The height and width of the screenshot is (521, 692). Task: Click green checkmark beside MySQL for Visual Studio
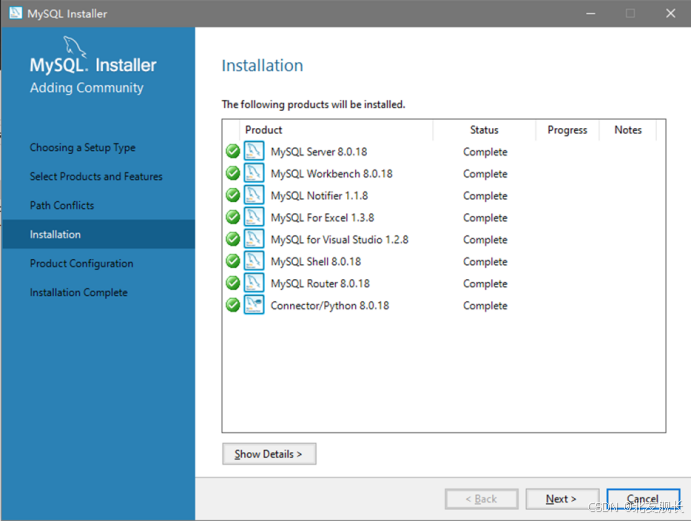[233, 239]
